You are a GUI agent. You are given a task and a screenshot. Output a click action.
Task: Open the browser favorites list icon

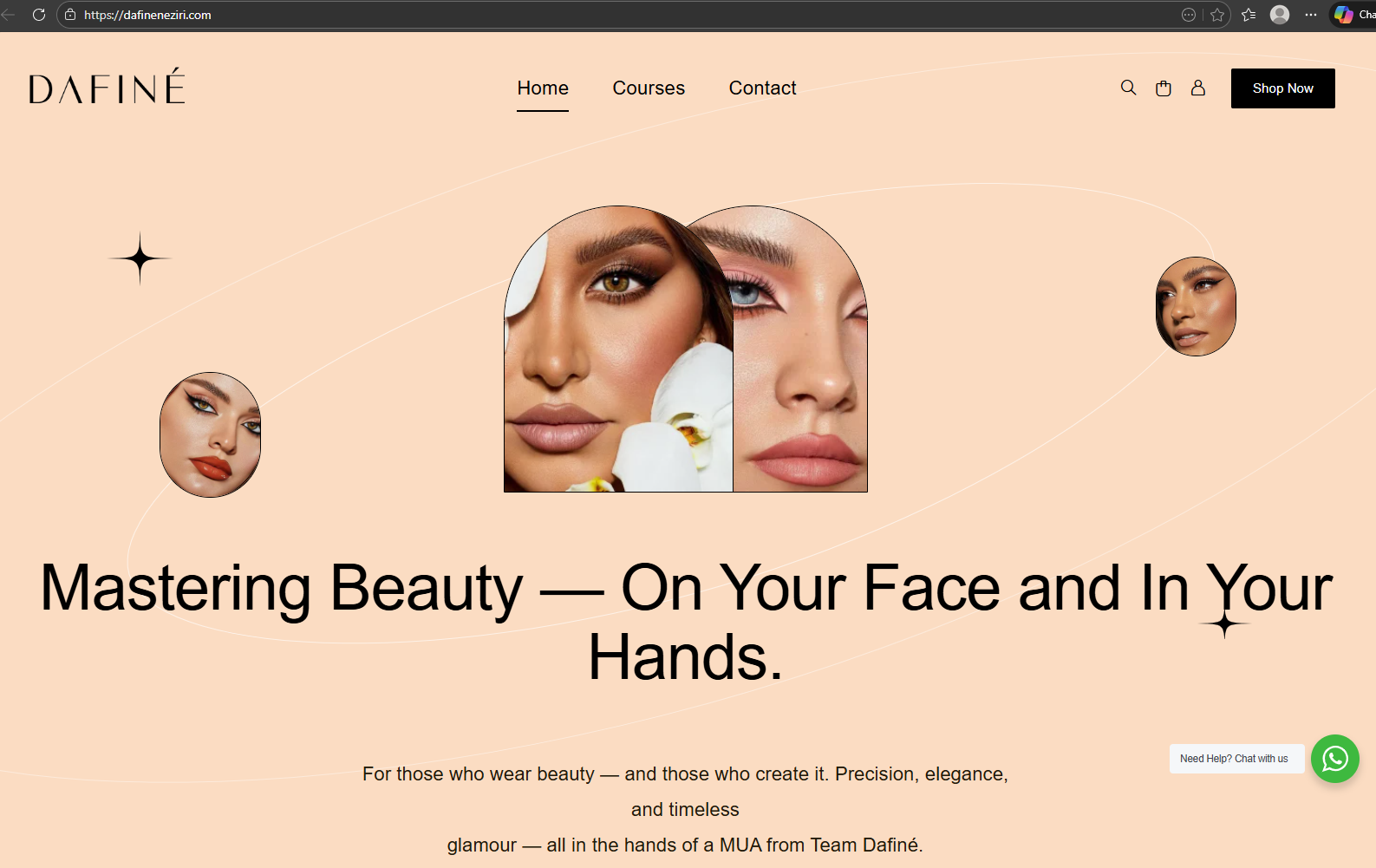tap(1249, 15)
